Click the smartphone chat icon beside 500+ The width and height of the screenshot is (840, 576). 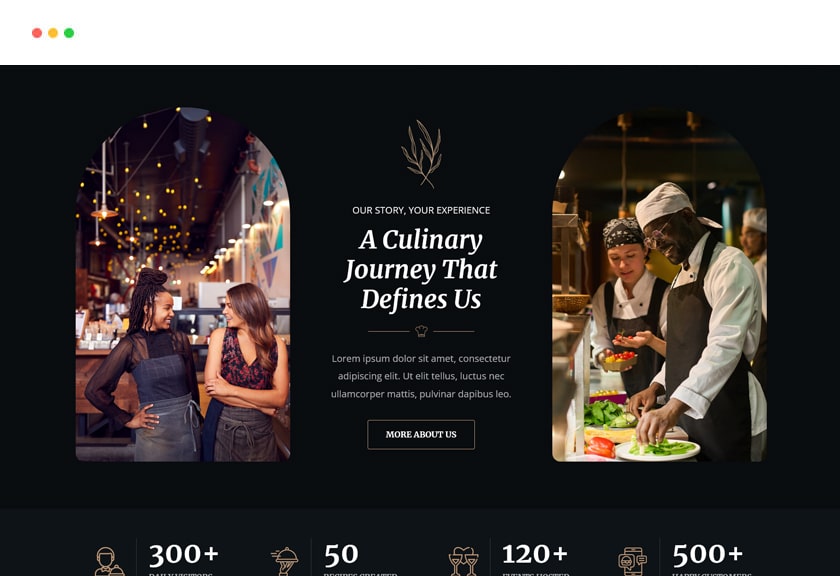click(x=632, y=562)
